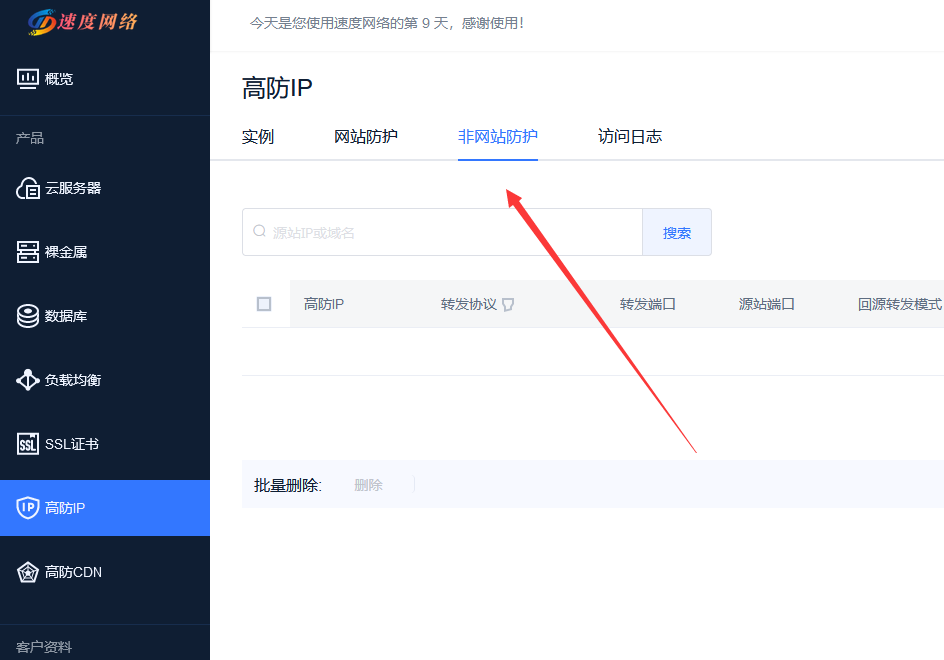Open the 数据库 sidebar entry
944x660 pixels.
click(x=105, y=316)
